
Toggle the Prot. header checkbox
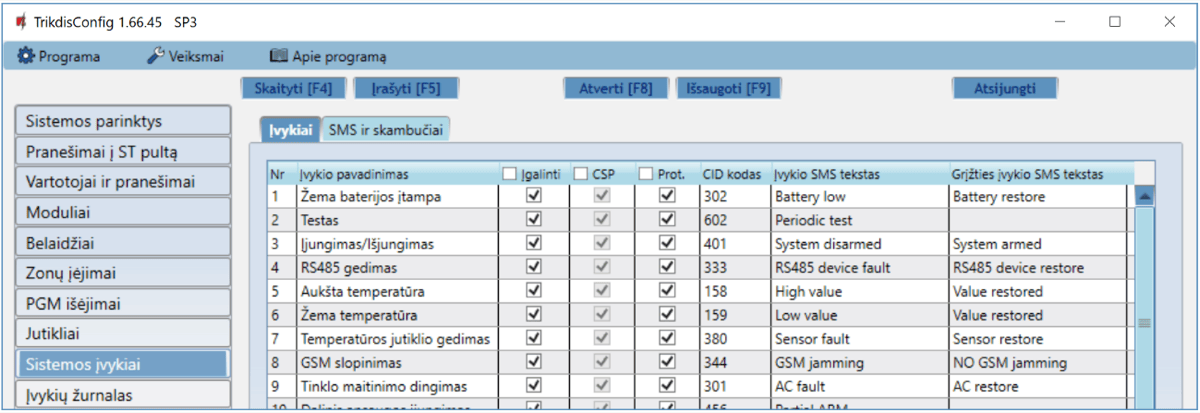(x=645, y=174)
